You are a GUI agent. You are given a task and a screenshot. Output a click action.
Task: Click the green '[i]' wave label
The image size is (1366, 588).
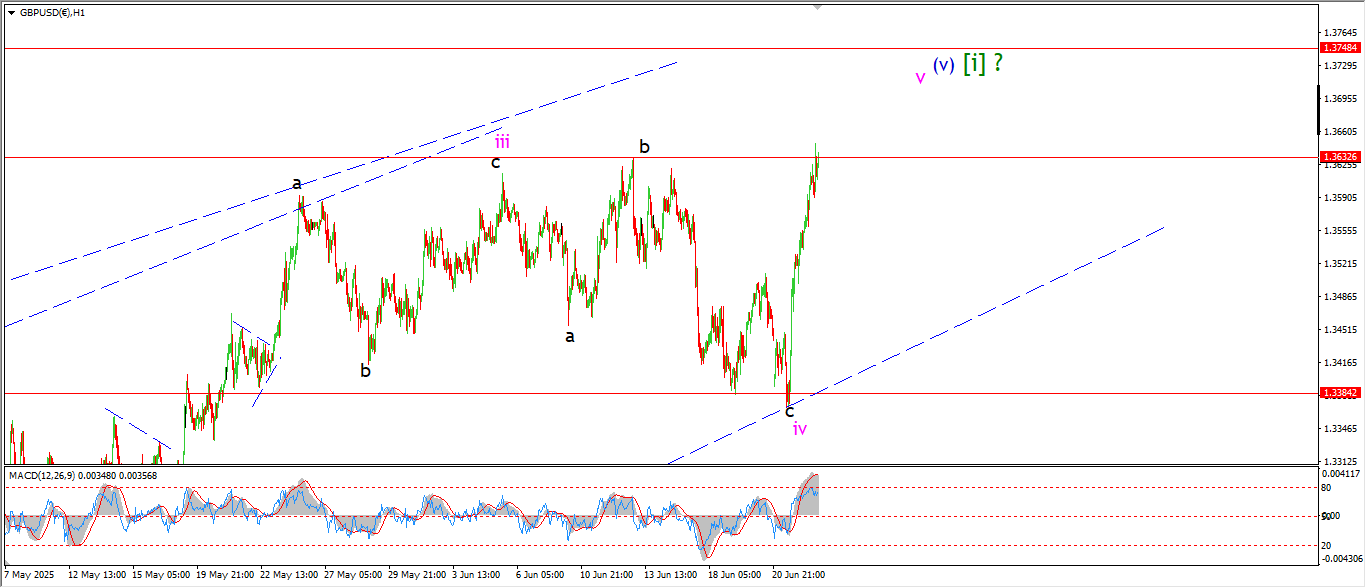(x=974, y=64)
